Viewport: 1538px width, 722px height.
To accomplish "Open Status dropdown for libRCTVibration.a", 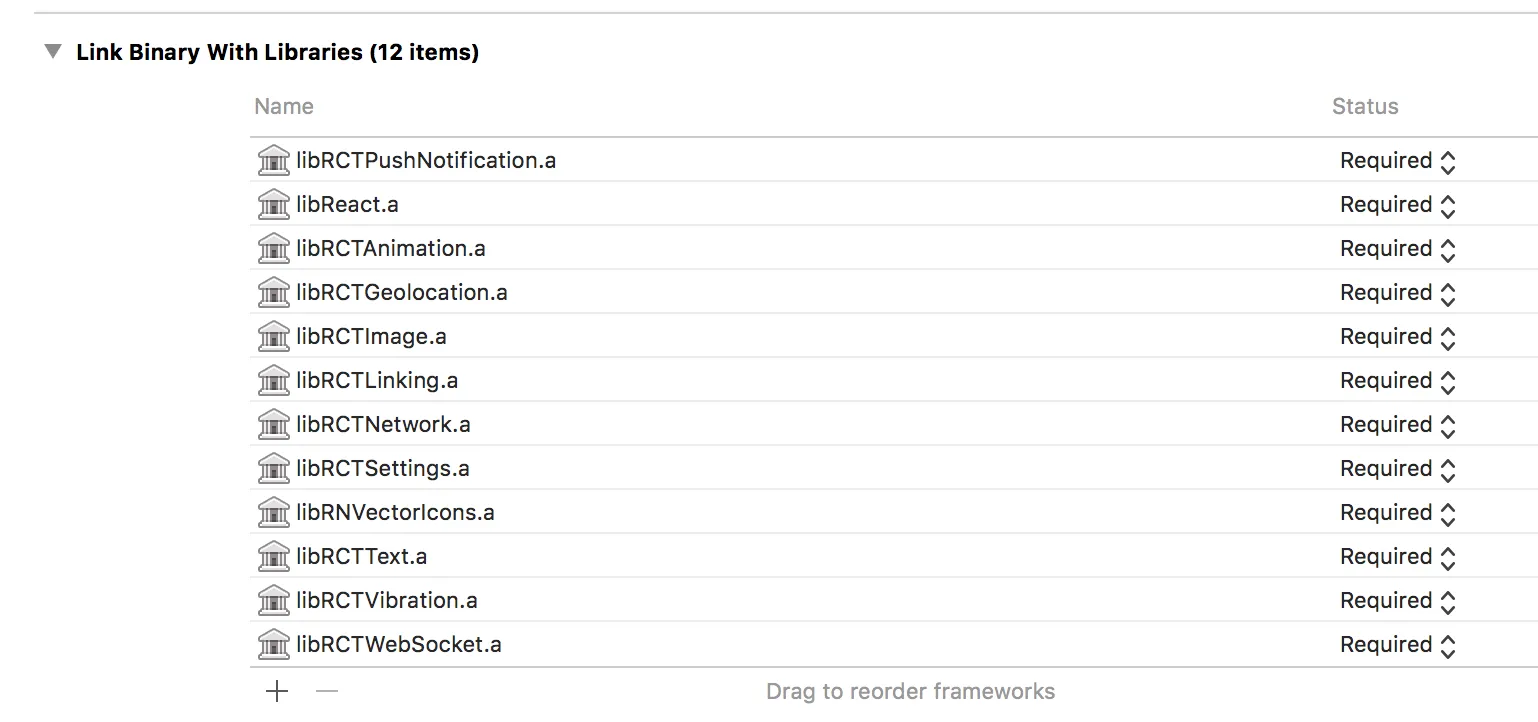I will point(1398,601).
